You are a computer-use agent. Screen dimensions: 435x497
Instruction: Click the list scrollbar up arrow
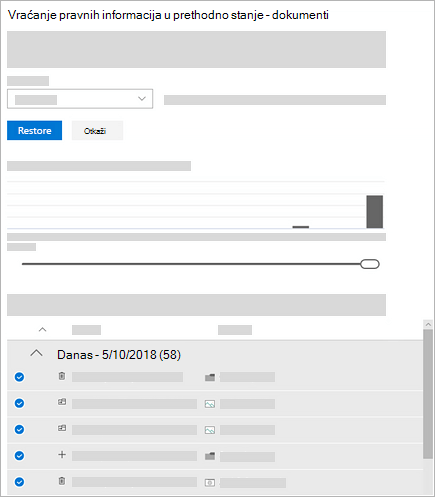428,324
